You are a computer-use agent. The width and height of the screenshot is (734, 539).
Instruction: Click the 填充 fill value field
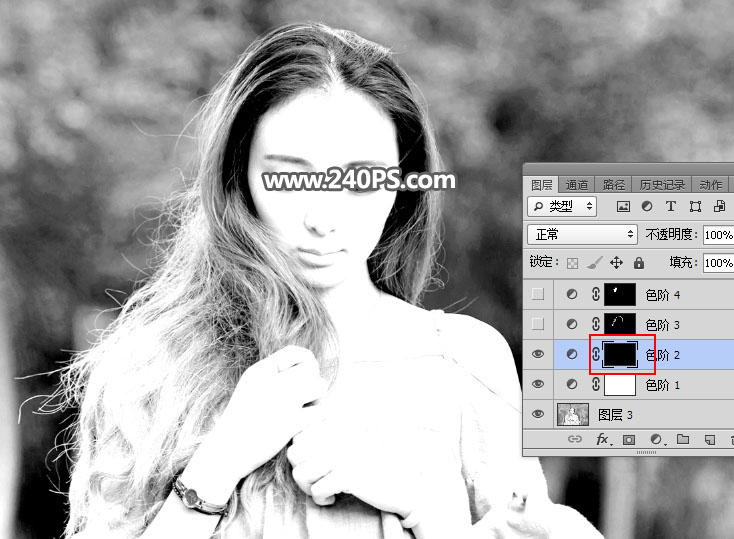point(719,263)
